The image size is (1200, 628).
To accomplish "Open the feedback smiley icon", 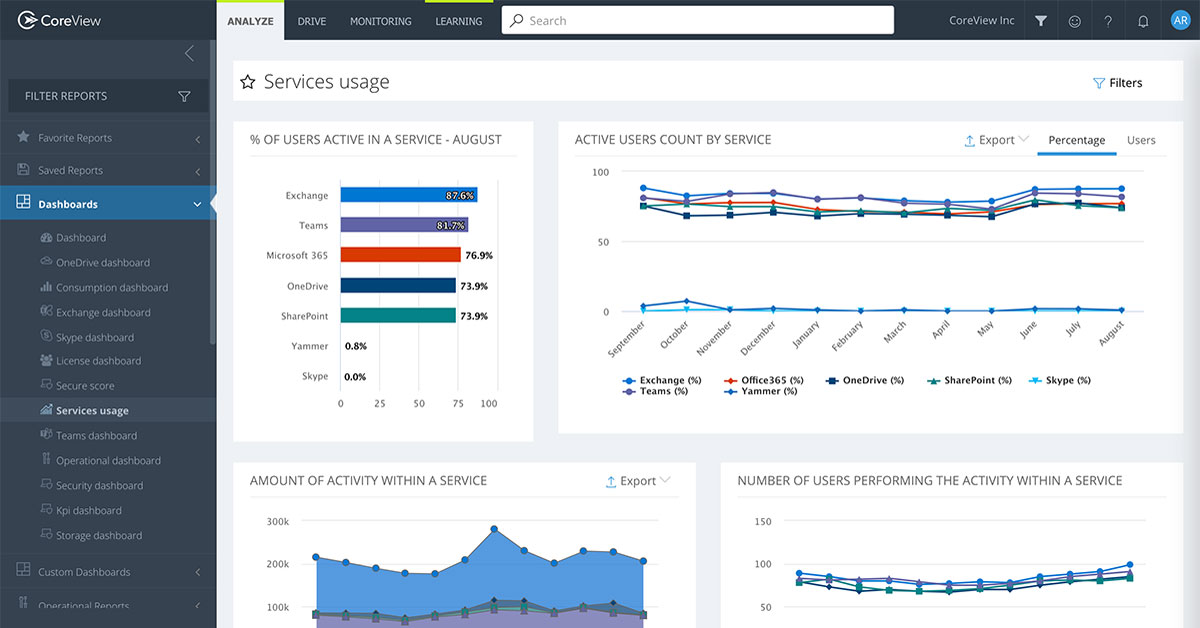I will pos(1075,21).
